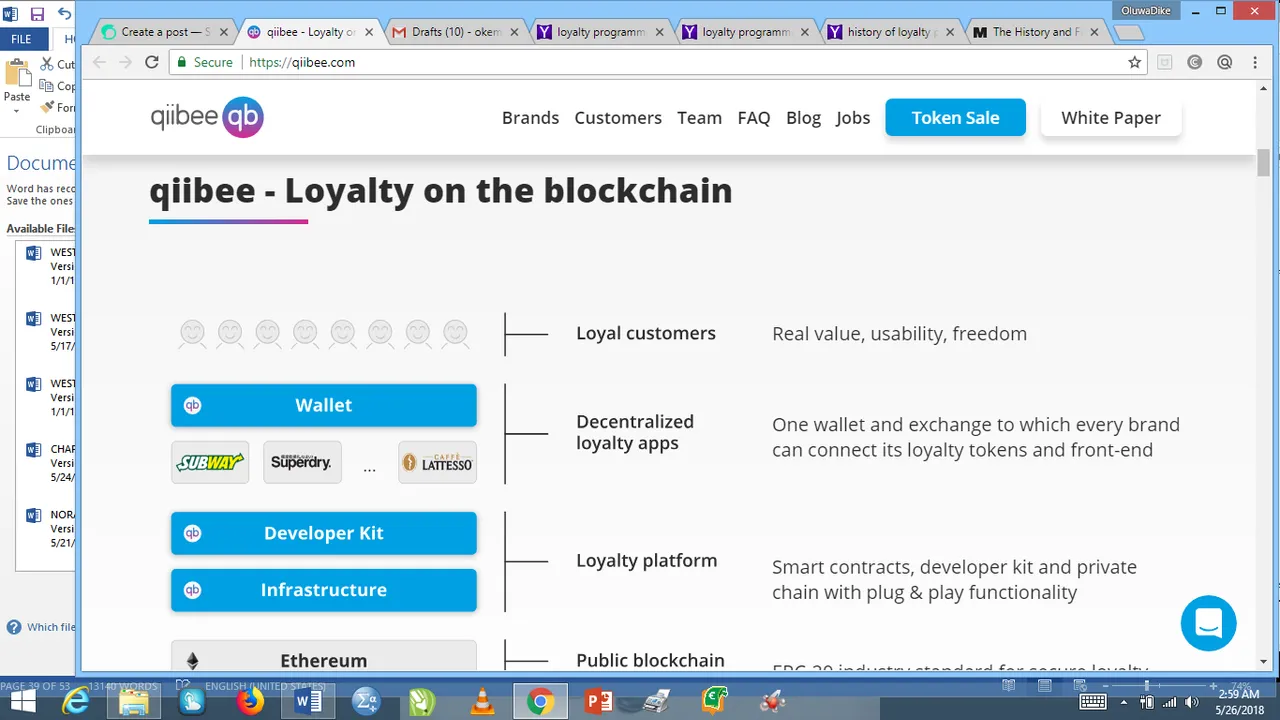
Task: Click the Chrome icon in the taskbar
Action: pos(540,702)
